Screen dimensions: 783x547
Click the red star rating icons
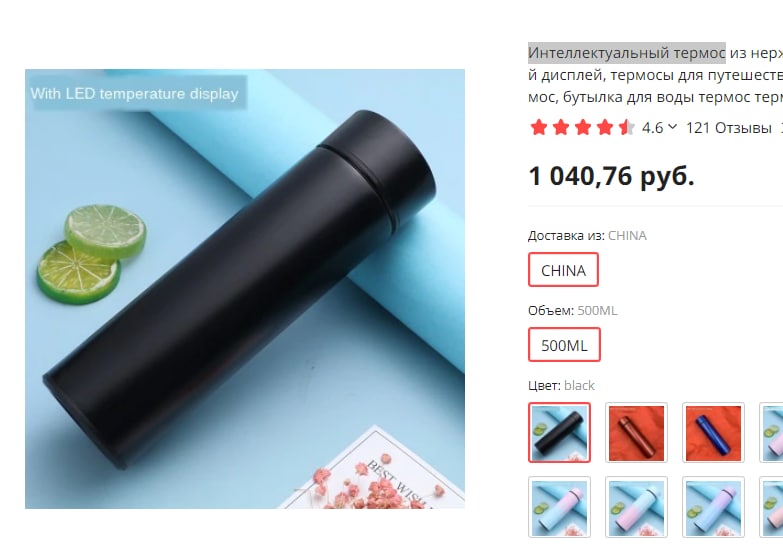[582, 127]
